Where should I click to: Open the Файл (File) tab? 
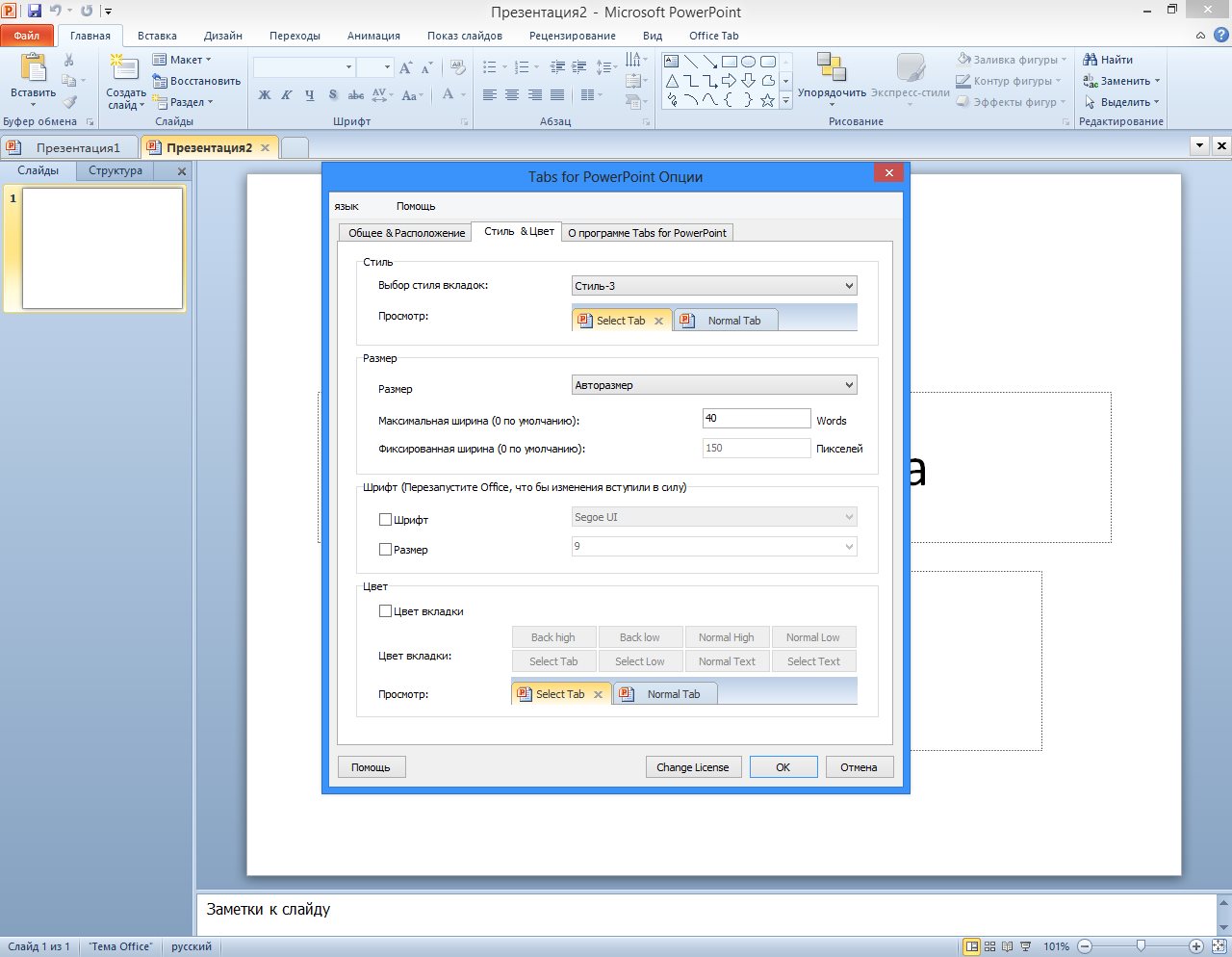[27, 36]
